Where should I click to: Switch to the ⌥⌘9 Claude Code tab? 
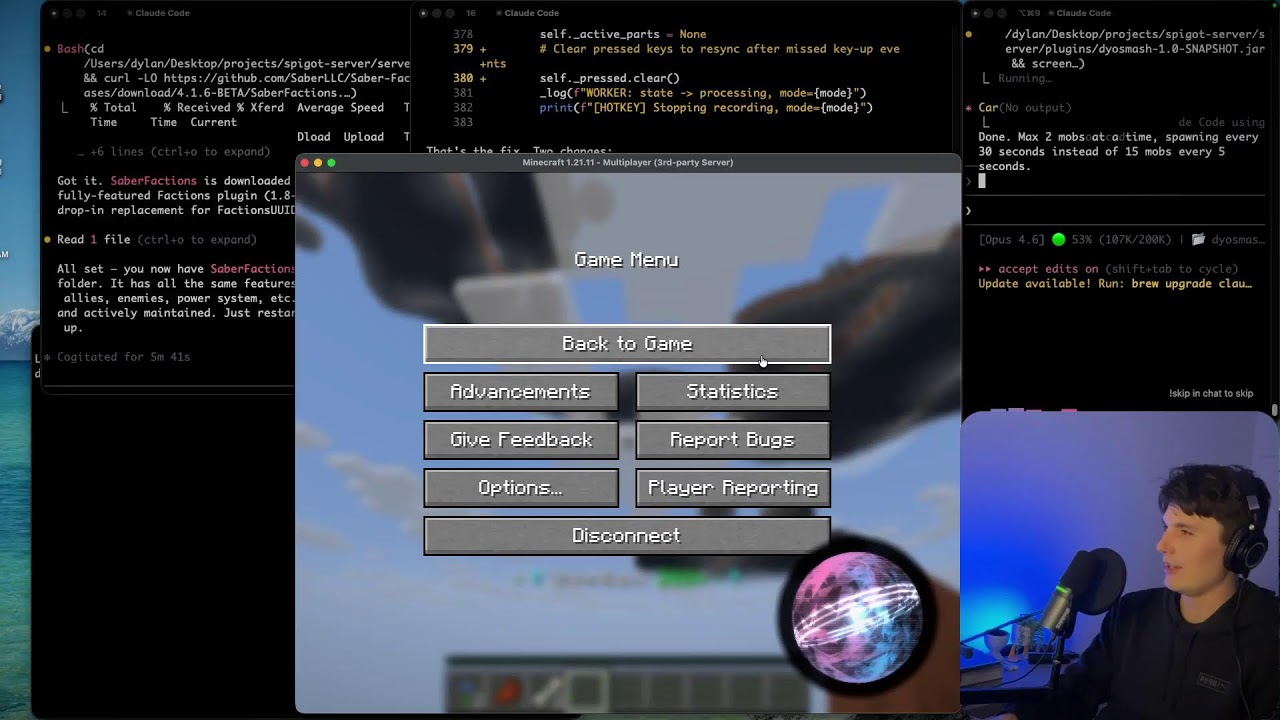coord(1064,13)
